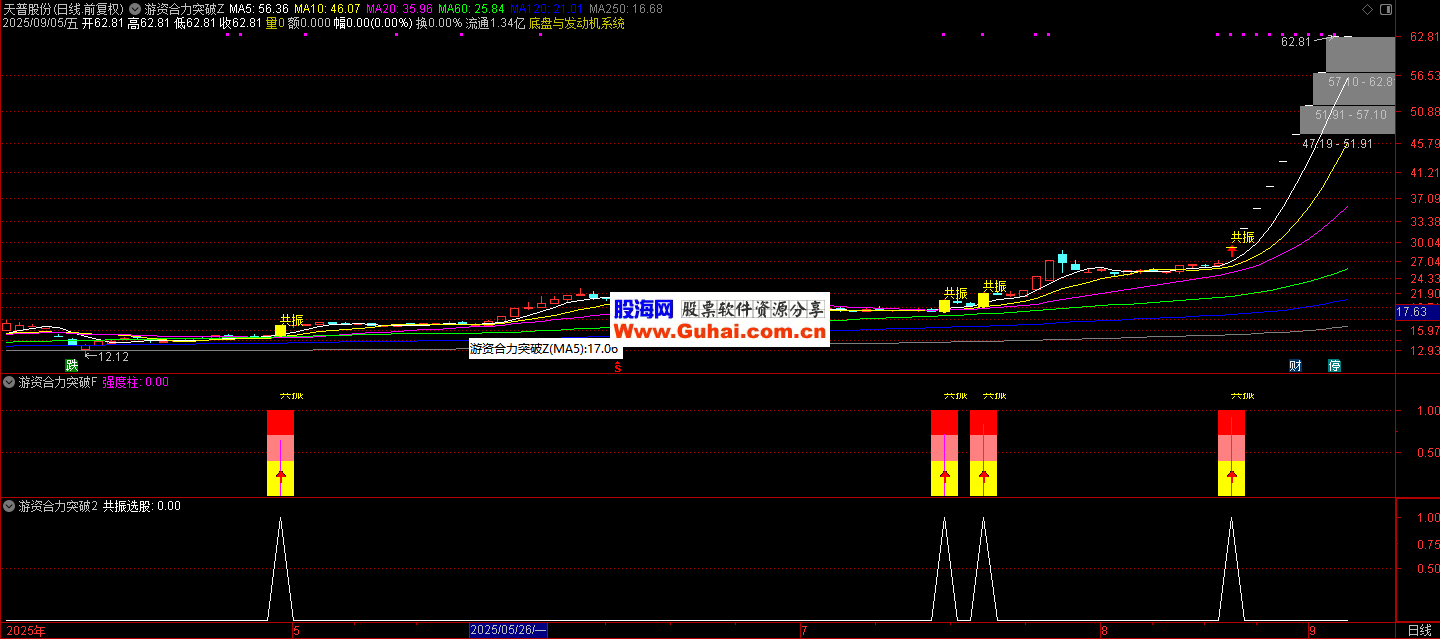Expand the 游资合力突破F indicator panel menu
Viewport: 1440px width, 639px height.
tap(10, 382)
